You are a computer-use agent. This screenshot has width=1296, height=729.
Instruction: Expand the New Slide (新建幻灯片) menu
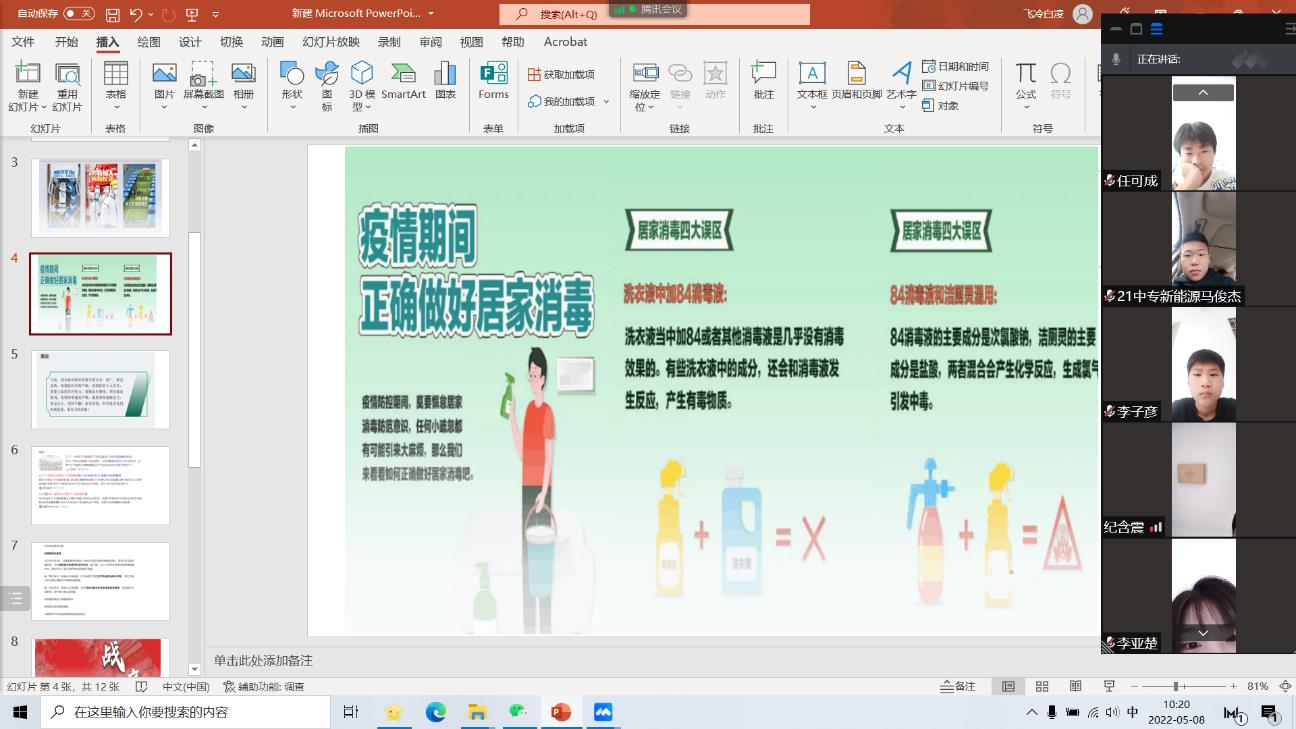click(x=27, y=101)
